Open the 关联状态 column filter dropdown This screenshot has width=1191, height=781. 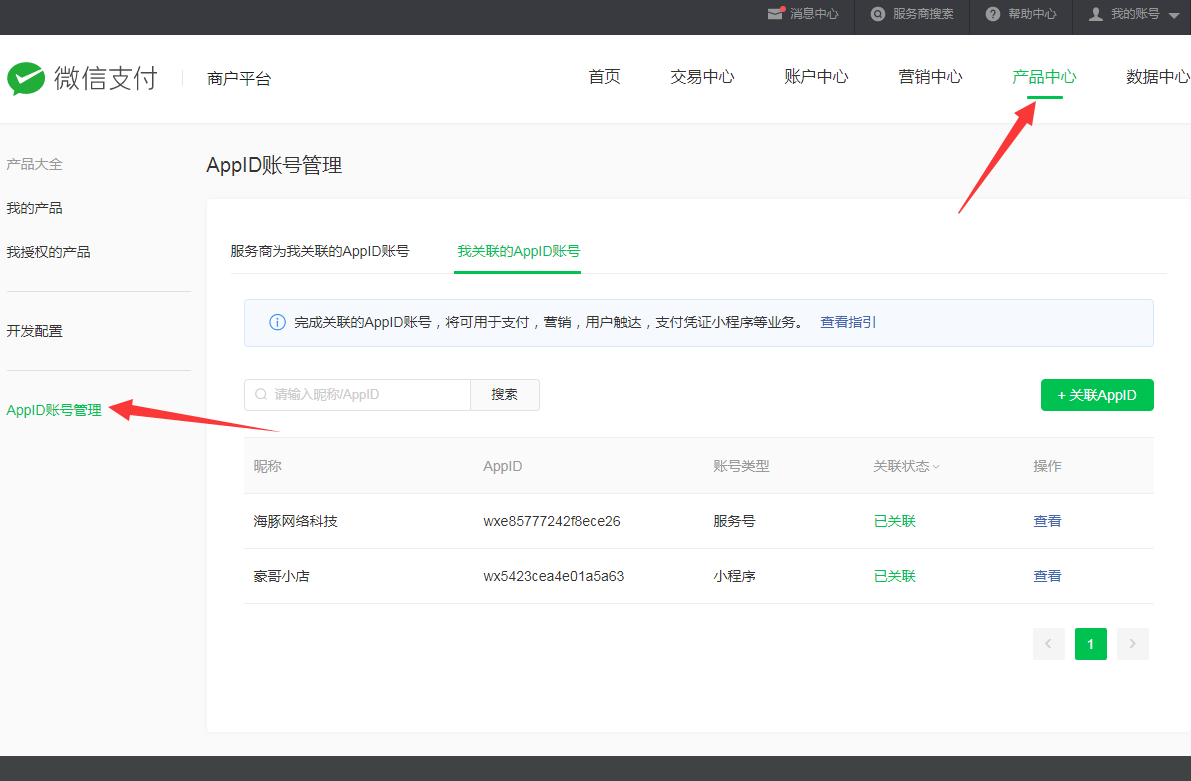[936, 466]
